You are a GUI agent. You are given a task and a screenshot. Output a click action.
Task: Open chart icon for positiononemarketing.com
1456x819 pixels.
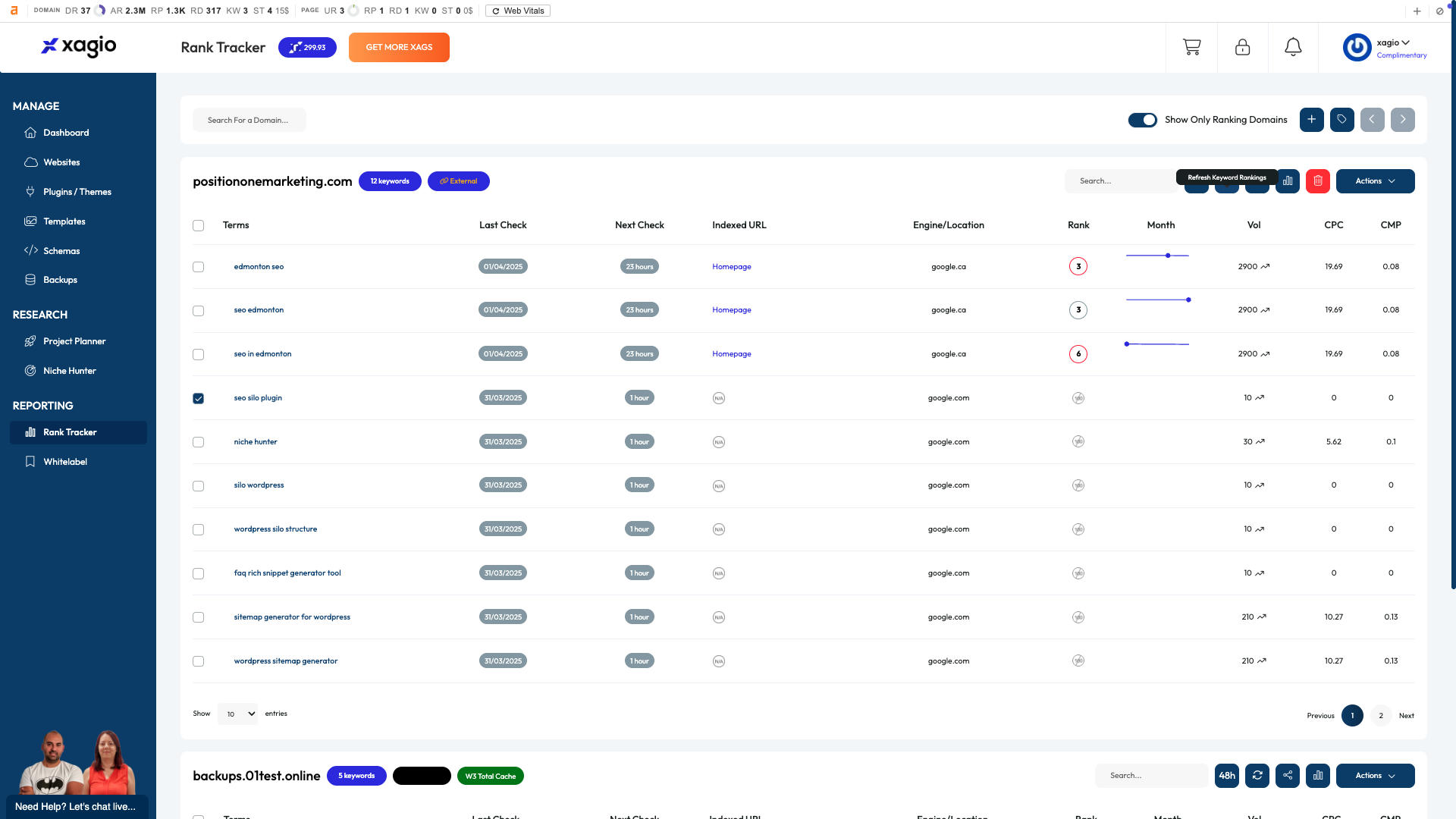pyautogui.click(x=1287, y=181)
